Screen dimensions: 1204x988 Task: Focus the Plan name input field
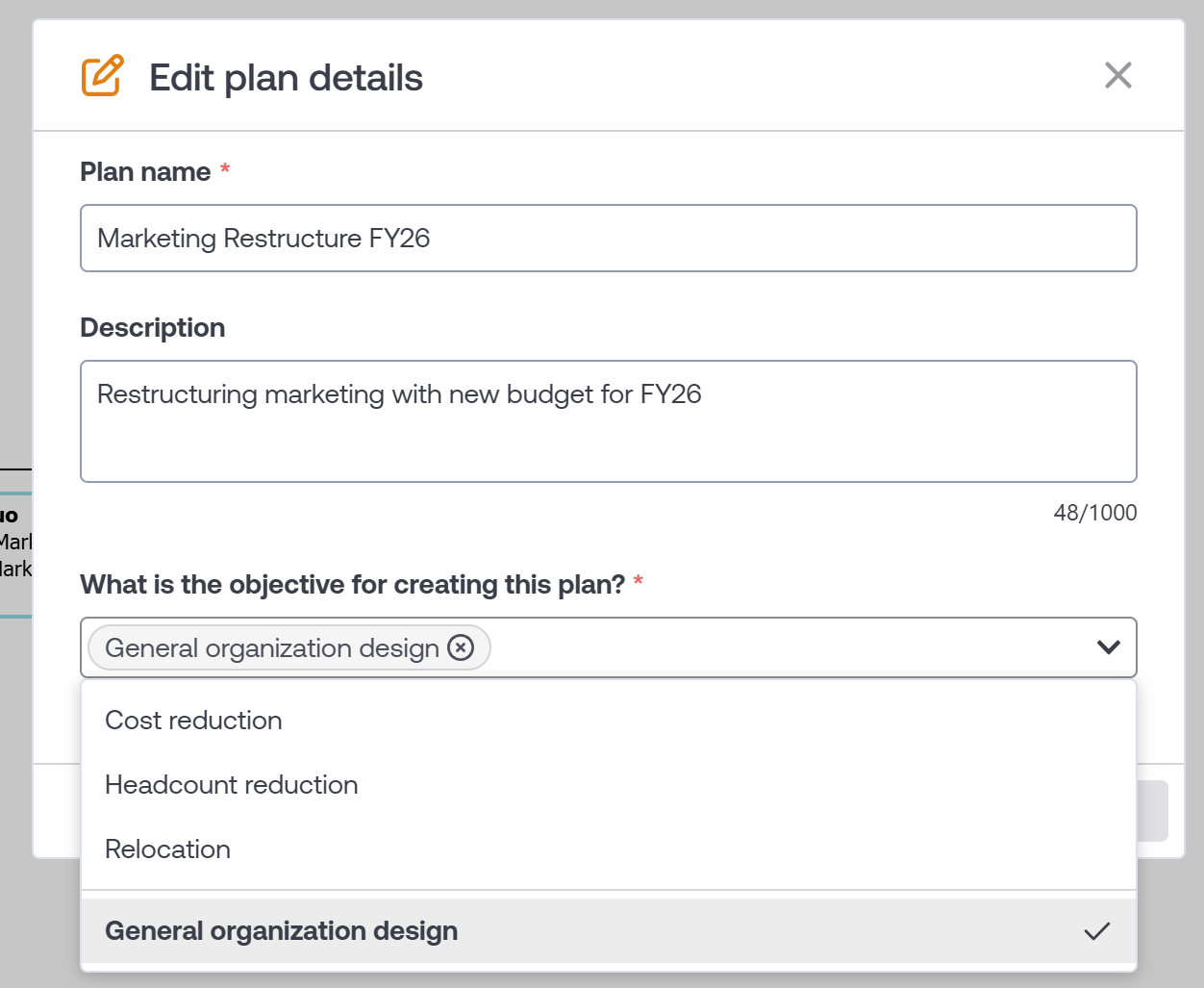point(608,239)
